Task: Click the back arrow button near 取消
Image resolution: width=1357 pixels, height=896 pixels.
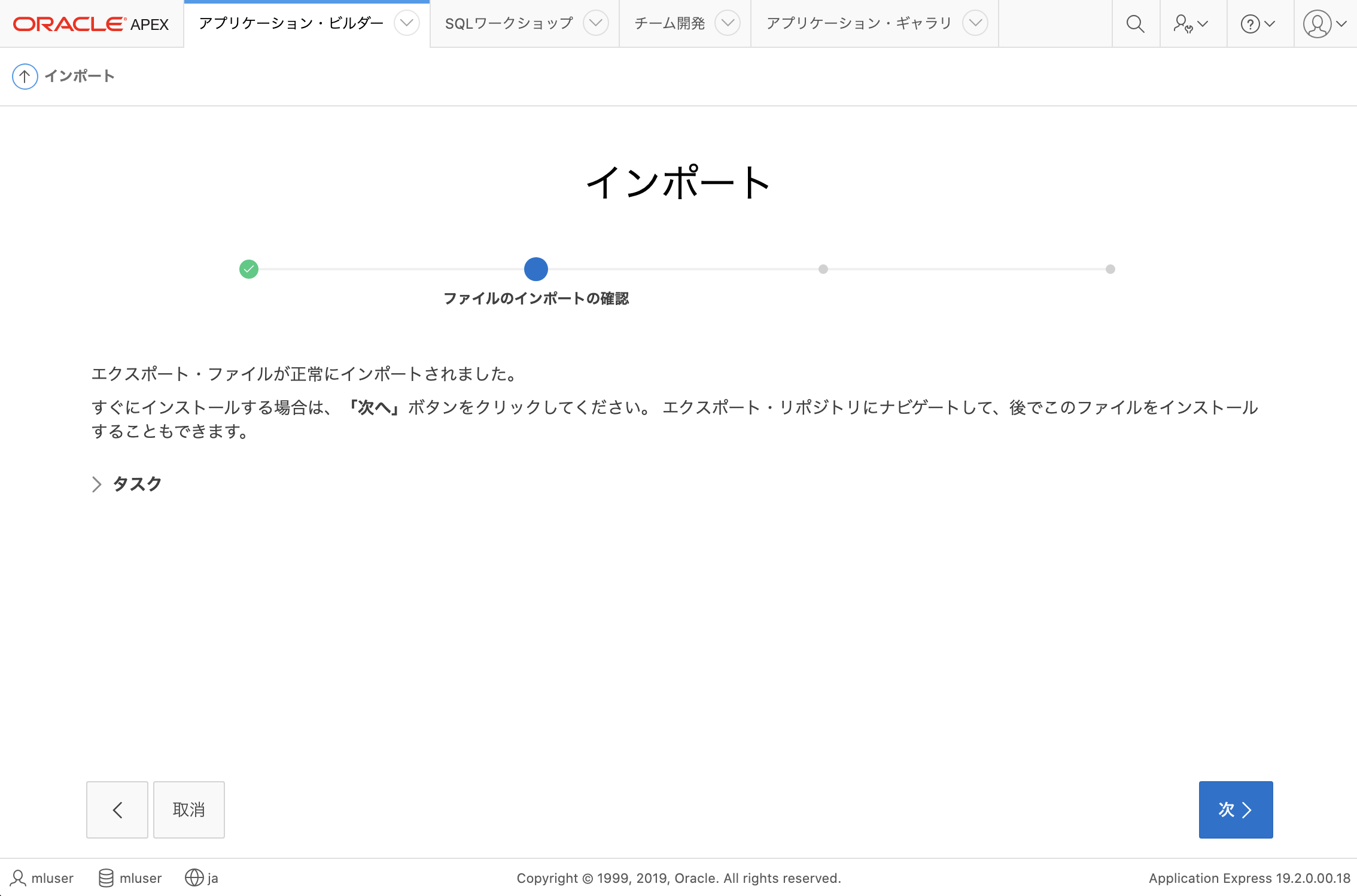Action: (x=117, y=809)
